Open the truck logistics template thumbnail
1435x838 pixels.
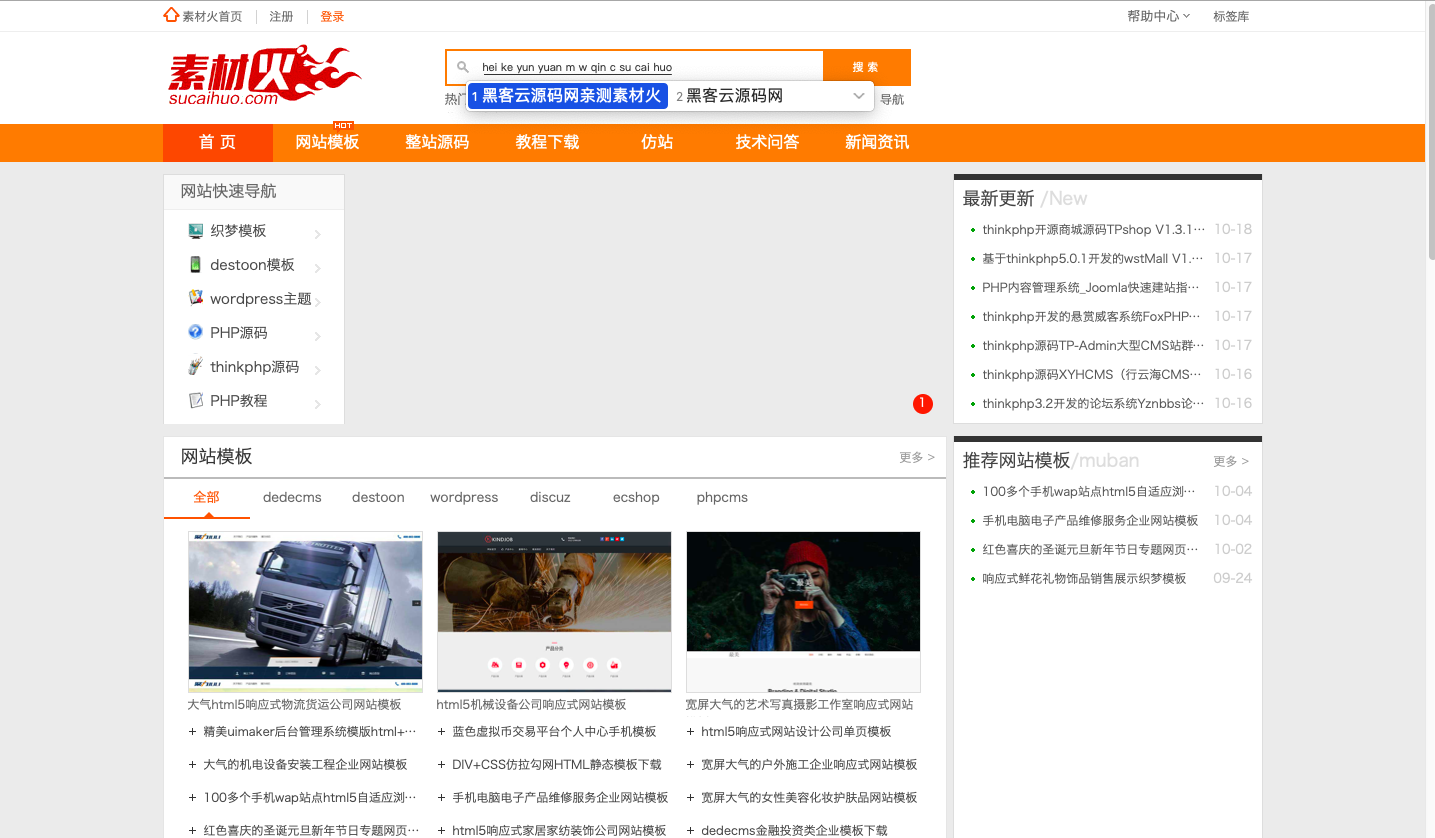click(x=305, y=611)
